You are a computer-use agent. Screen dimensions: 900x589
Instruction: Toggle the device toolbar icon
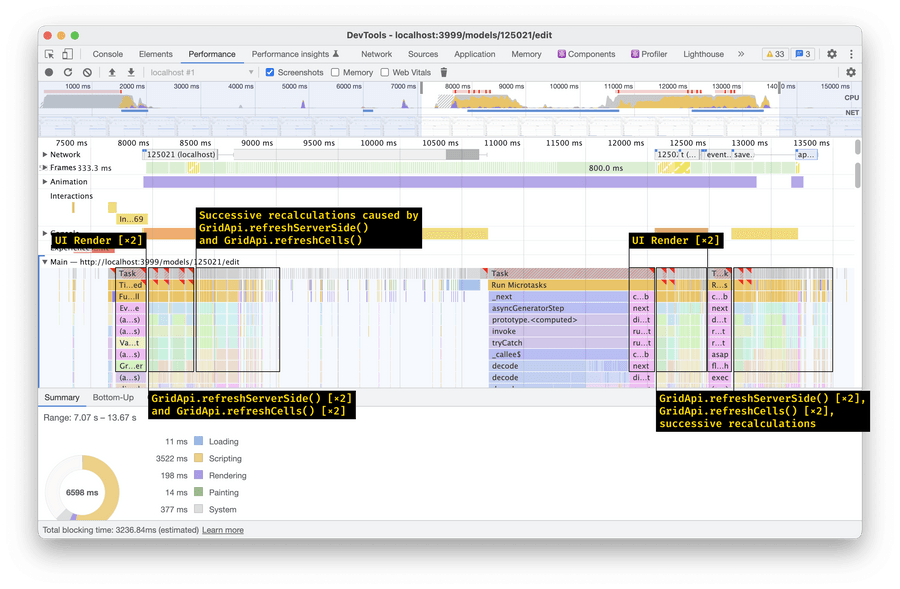[67, 54]
